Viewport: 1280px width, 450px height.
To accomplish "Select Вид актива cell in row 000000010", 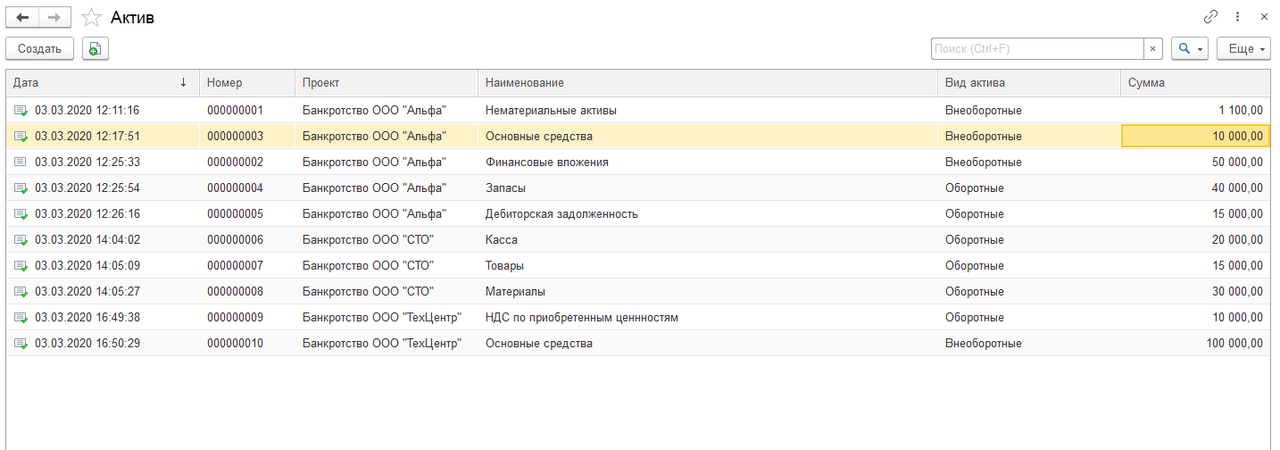I will 1029,344.
